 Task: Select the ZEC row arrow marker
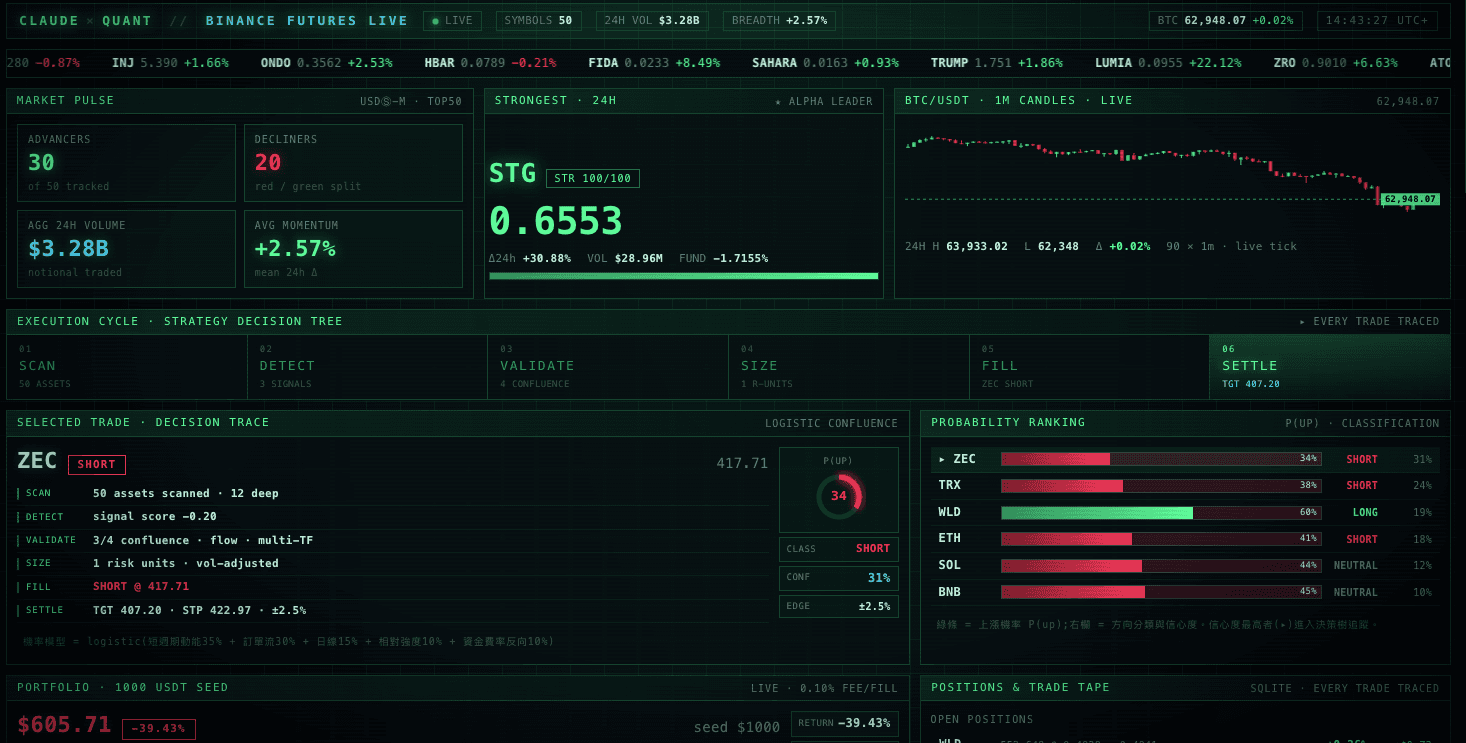coord(941,459)
